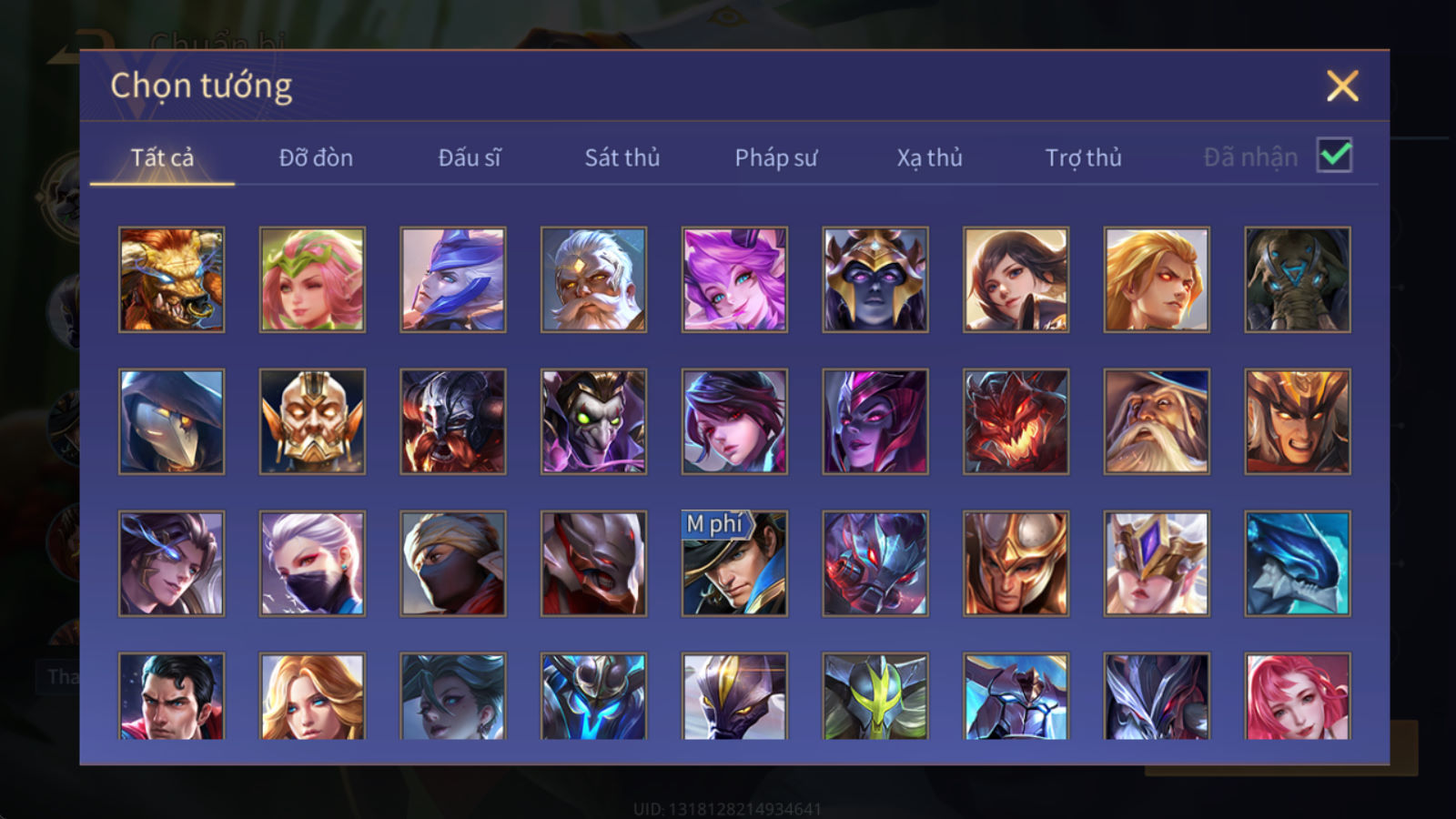Choose the pink-haired hero with green headband
The image size is (1456, 819).
[x=312, y=279]
